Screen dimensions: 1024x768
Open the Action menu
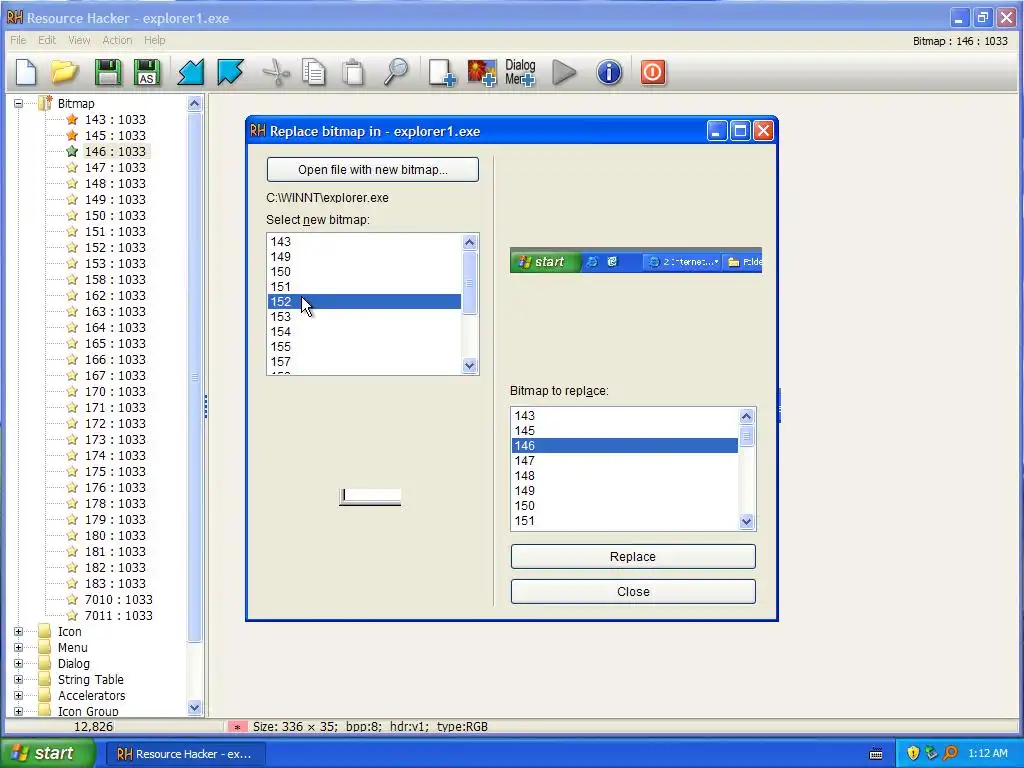[x=117, y=40]
